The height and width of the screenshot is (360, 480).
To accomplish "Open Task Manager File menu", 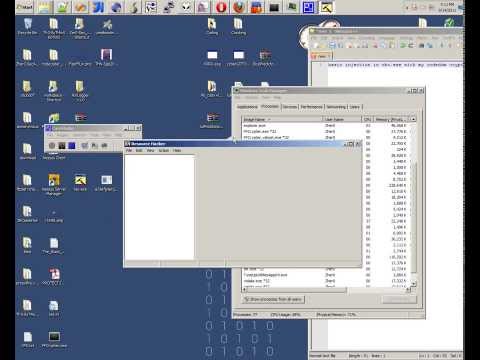I will point(238,97).
